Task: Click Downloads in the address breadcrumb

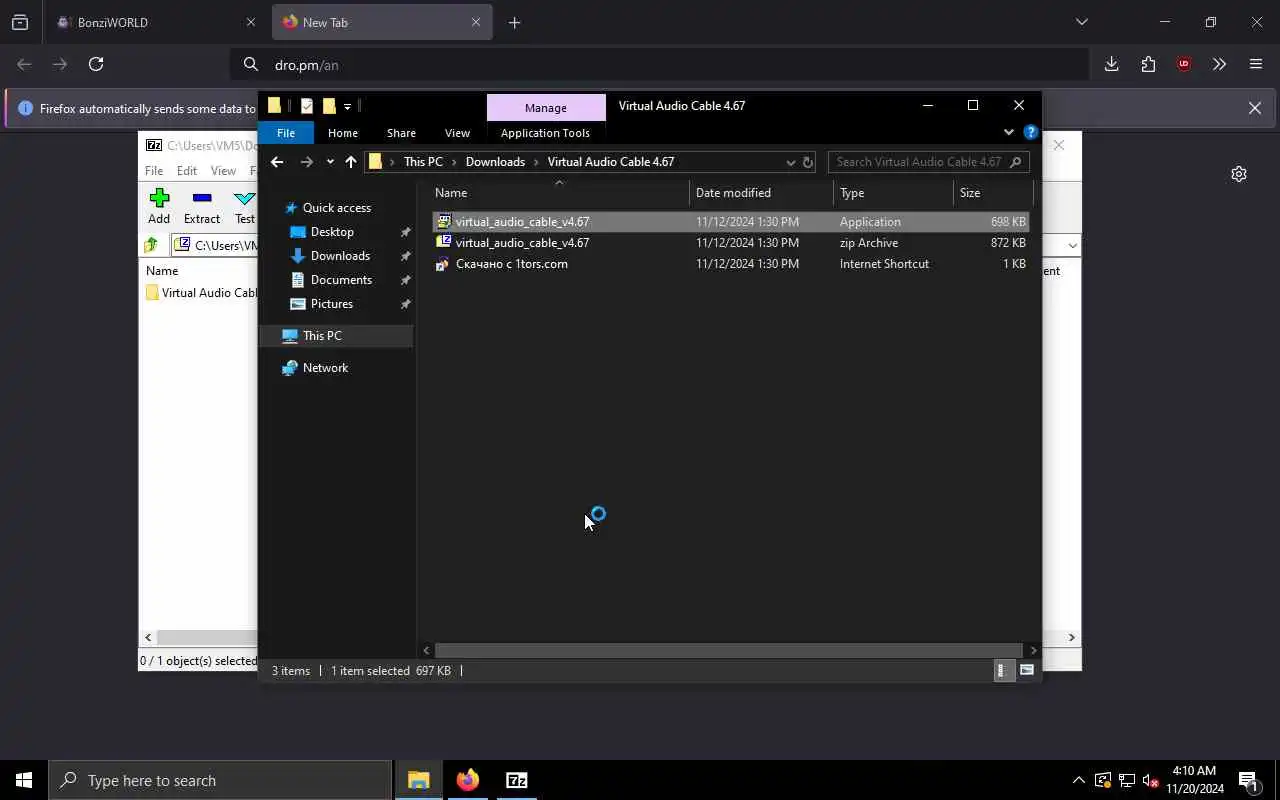Action: [495, 162]
